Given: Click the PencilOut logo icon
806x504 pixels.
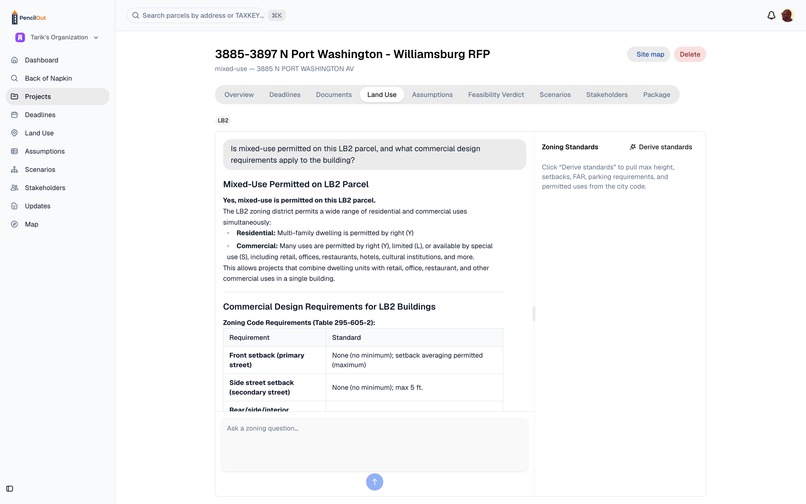Looking at the screenshot, I should pos(14,17).
